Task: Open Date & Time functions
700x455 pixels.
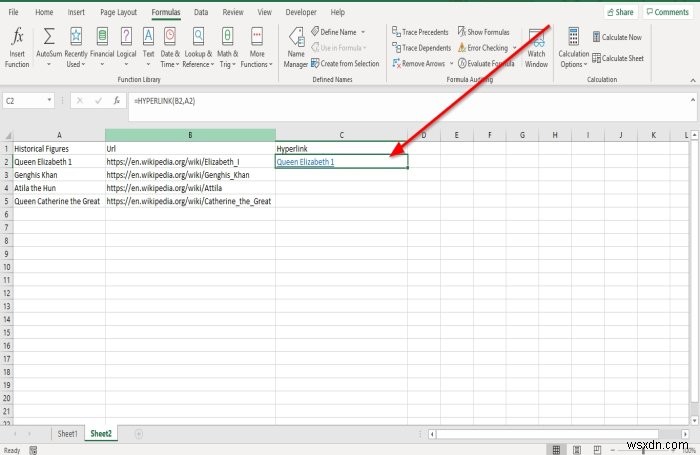Action: point(170,47)
